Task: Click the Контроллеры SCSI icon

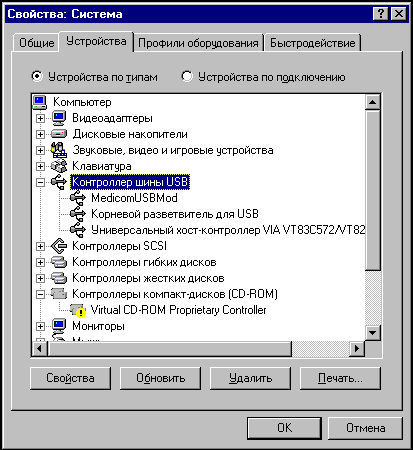Action: coord(59,246)
